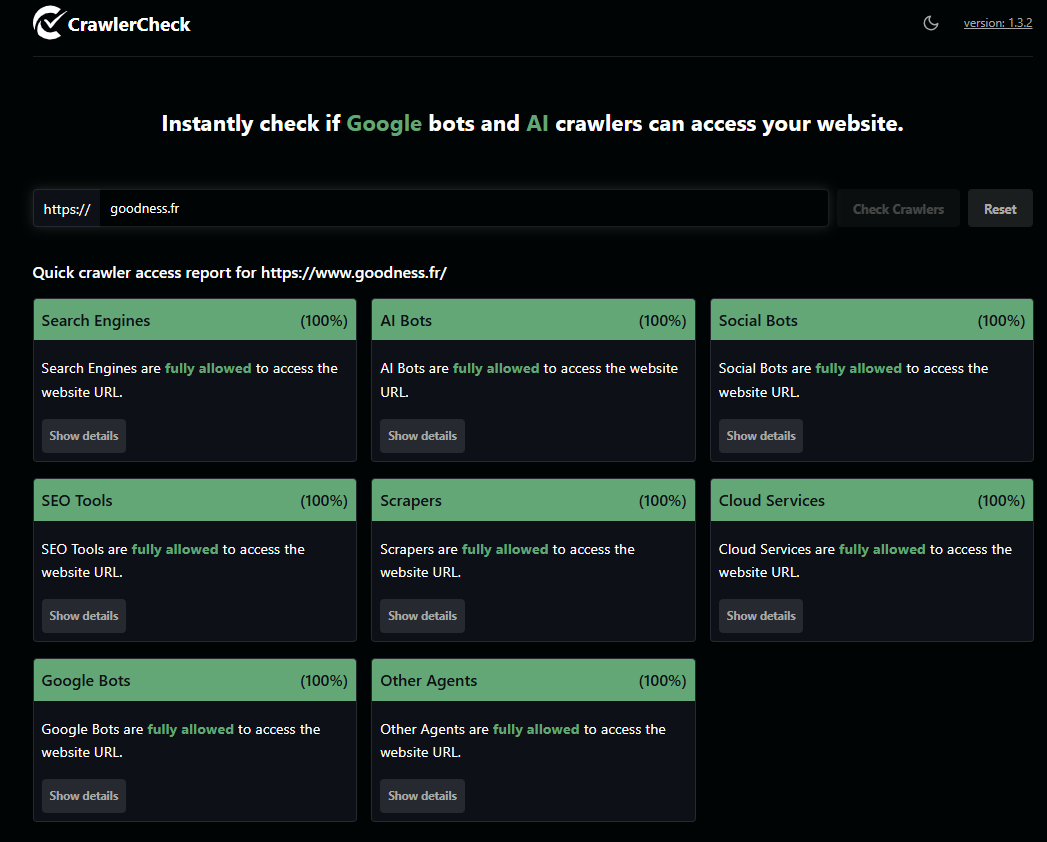This screenshot has height=842, width=1047.
Task: Show details for SEO Tools
Action: tap(83, 615)
